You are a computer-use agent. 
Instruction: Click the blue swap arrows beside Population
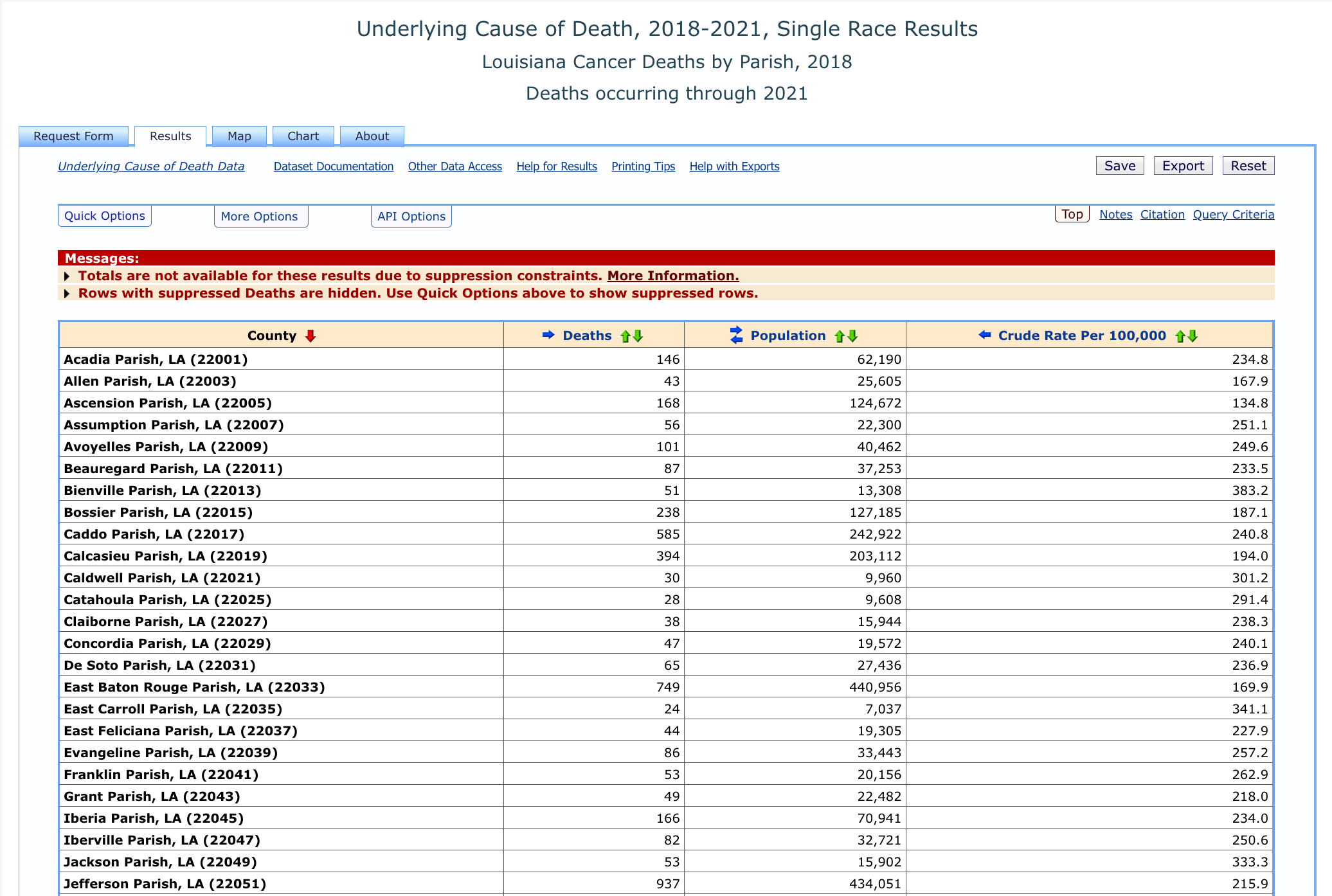point(737,335)
